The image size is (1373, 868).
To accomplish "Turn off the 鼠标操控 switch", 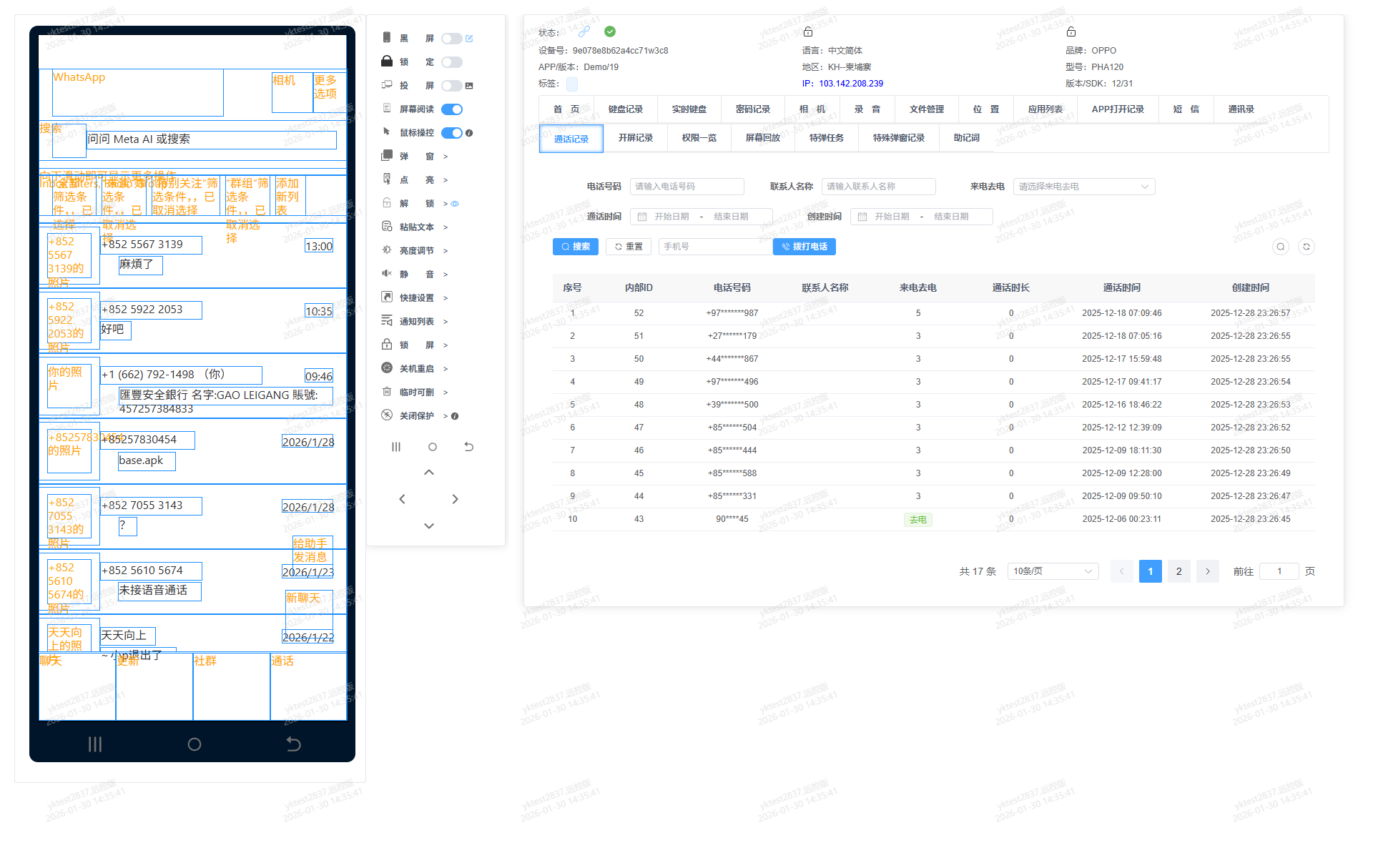I will coord(452,133).
